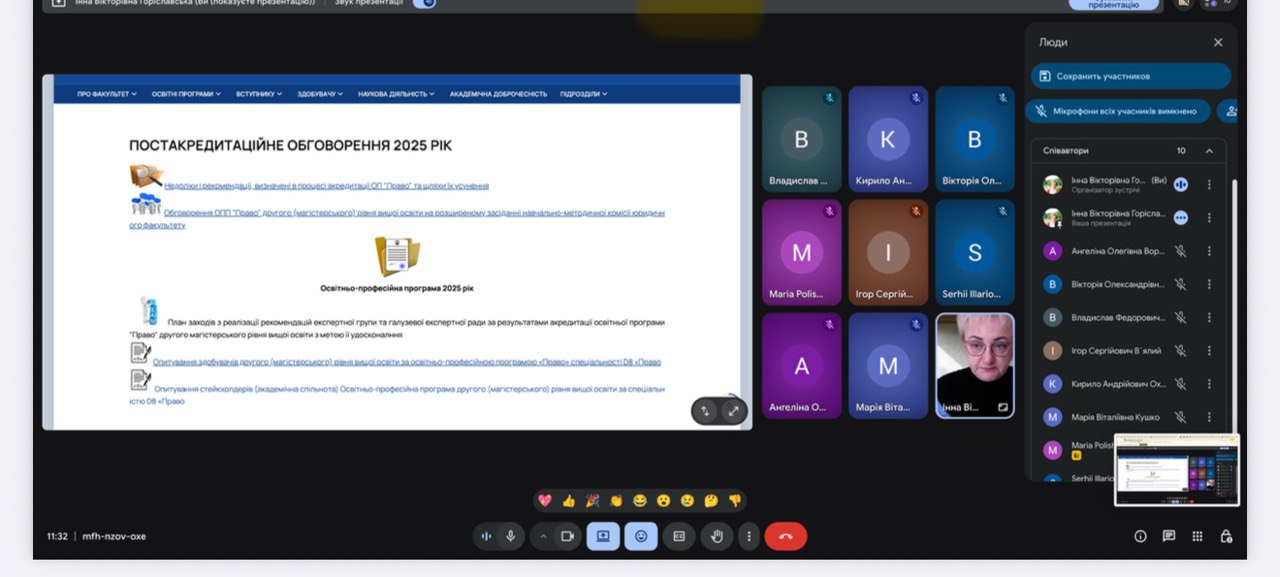Viewport: 1280px width, 577px height.
Task: Open link Опитування здобувачів другого рівня
Action: [407, 362]
